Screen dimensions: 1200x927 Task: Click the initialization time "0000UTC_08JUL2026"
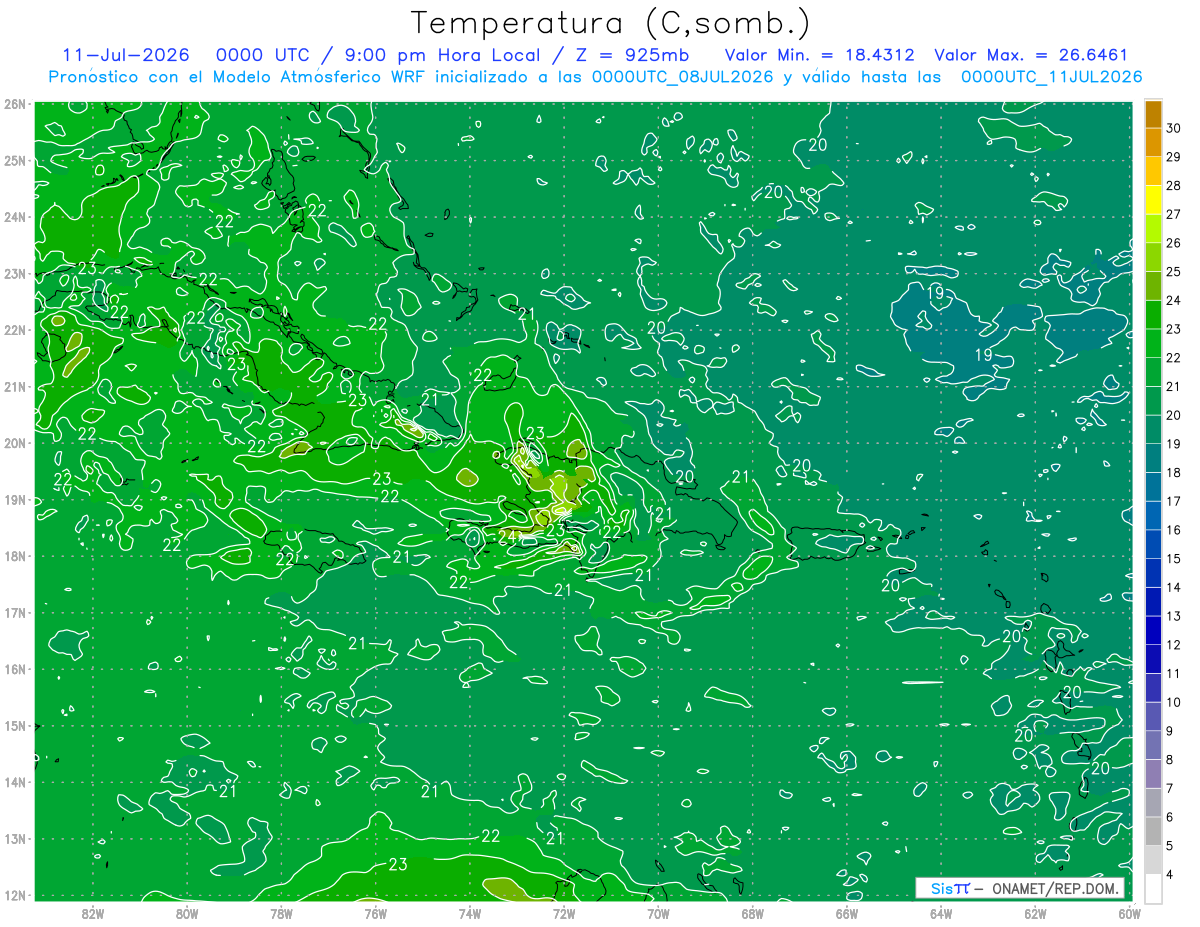(683, 77)
